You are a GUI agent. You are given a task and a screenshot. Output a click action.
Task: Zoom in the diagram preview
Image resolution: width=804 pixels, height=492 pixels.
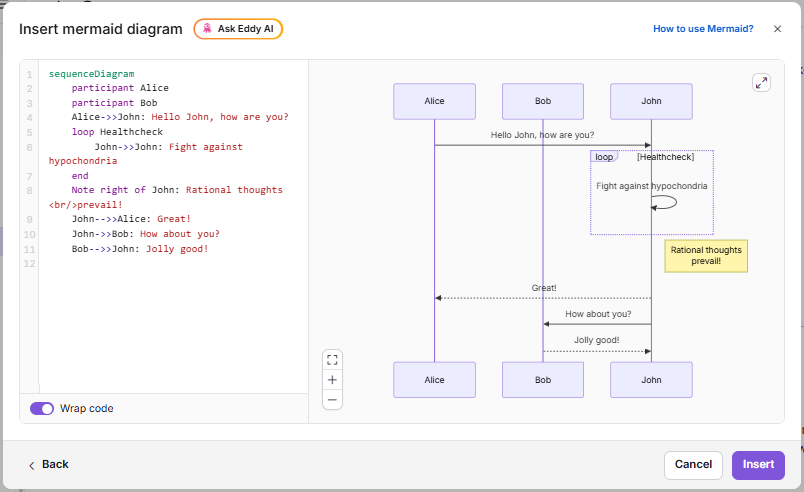332,380
